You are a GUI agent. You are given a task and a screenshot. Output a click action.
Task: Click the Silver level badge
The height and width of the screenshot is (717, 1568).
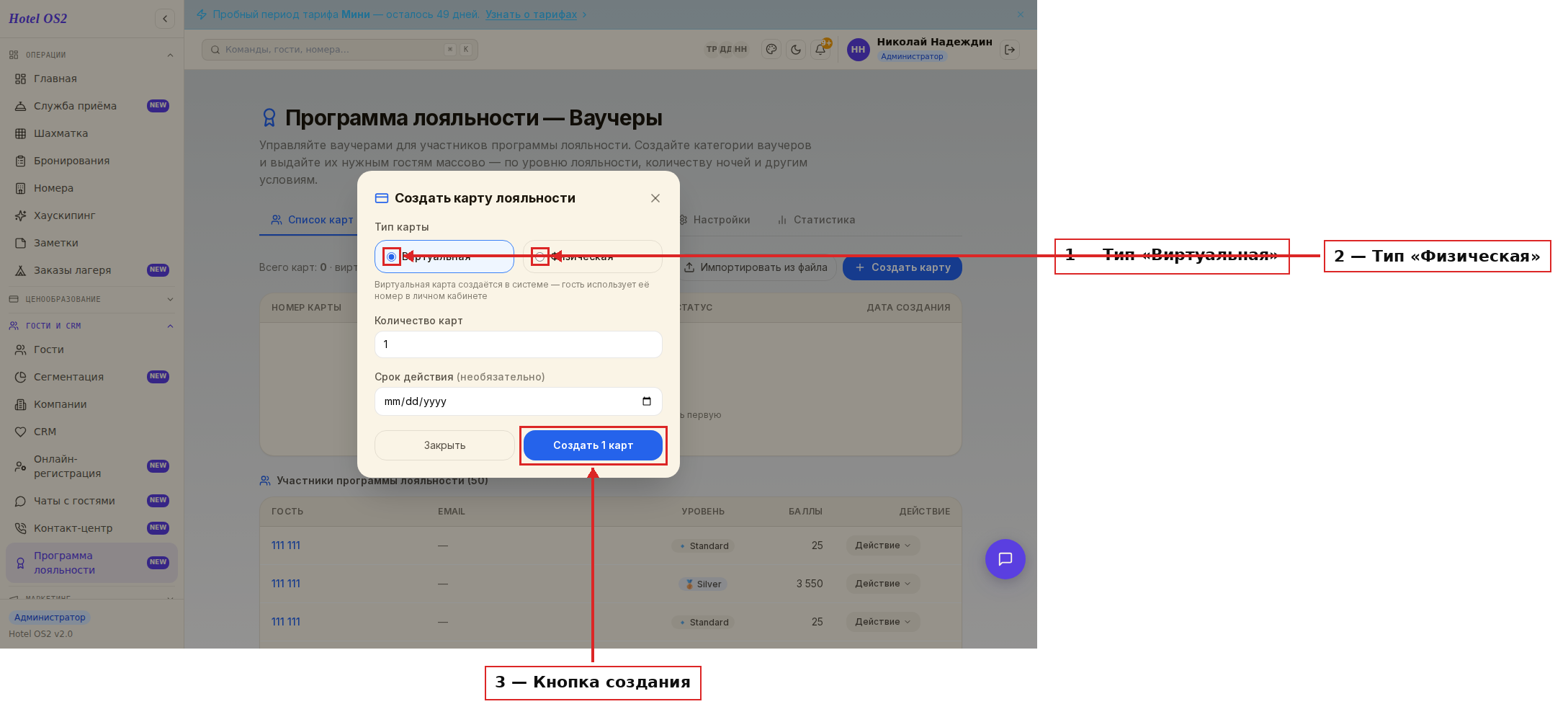coord(703,584)
